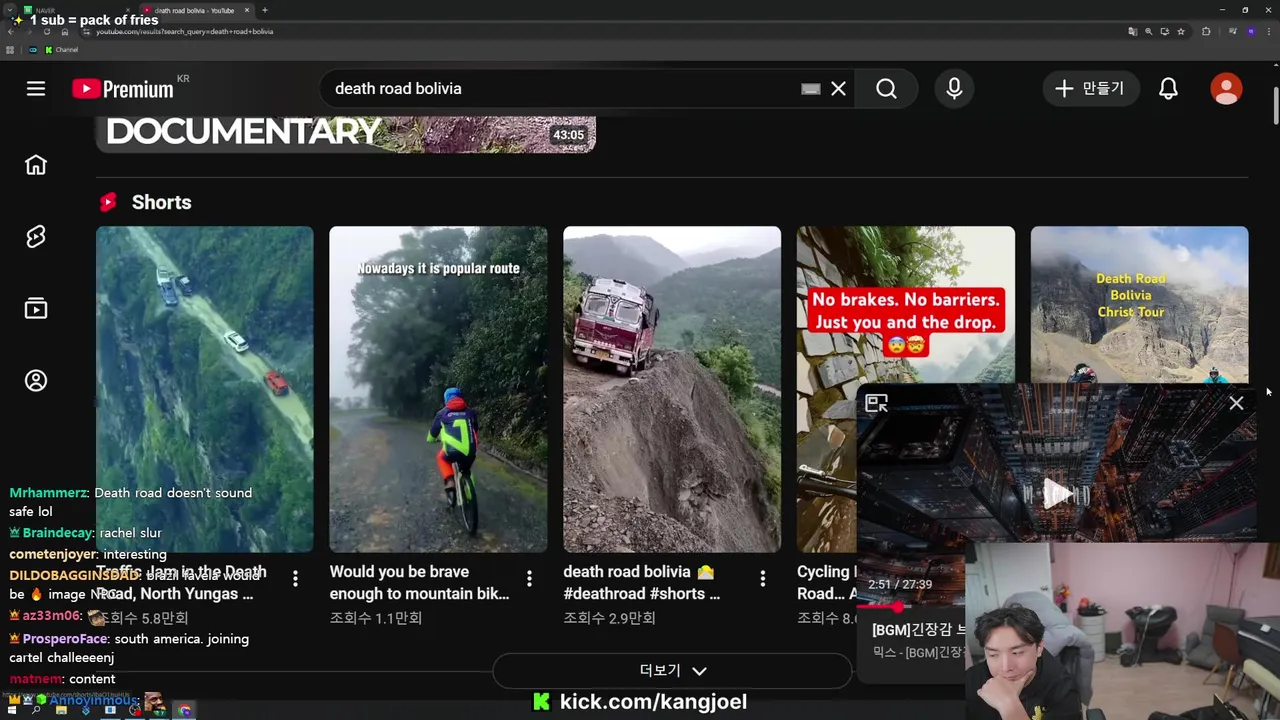Open 'death road bolivia #deathroad #shorts' title
Screen dimensions: 1280x720
(641, 583)
